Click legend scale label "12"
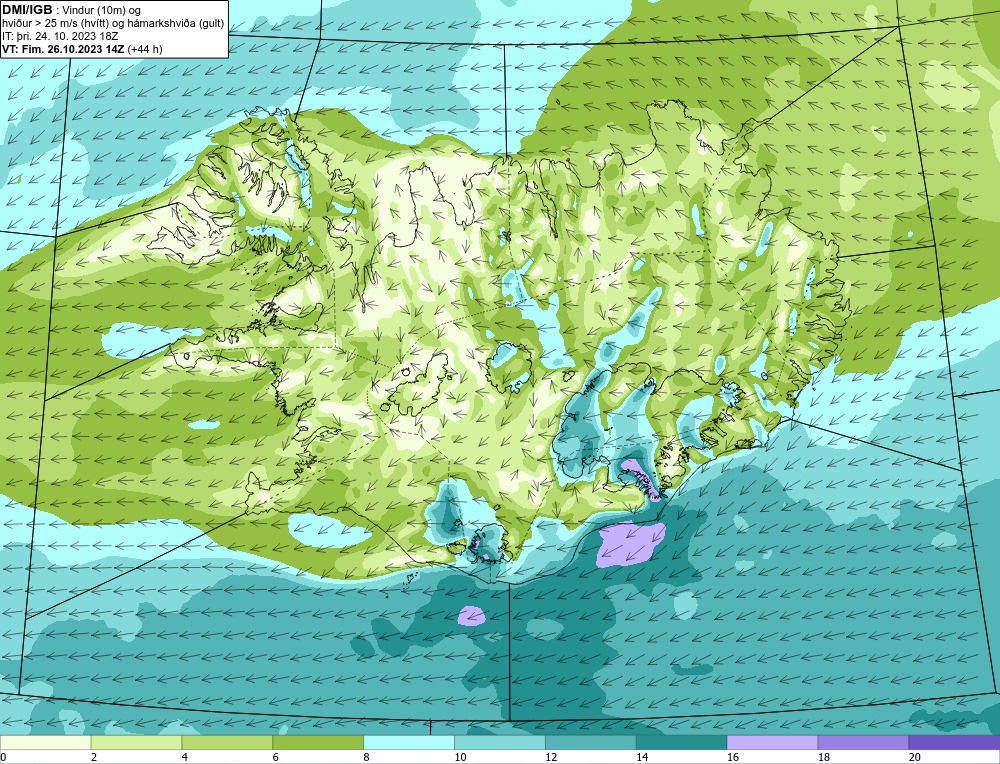The width and height of the screenshot is (1000, 764). coord(550,757)
